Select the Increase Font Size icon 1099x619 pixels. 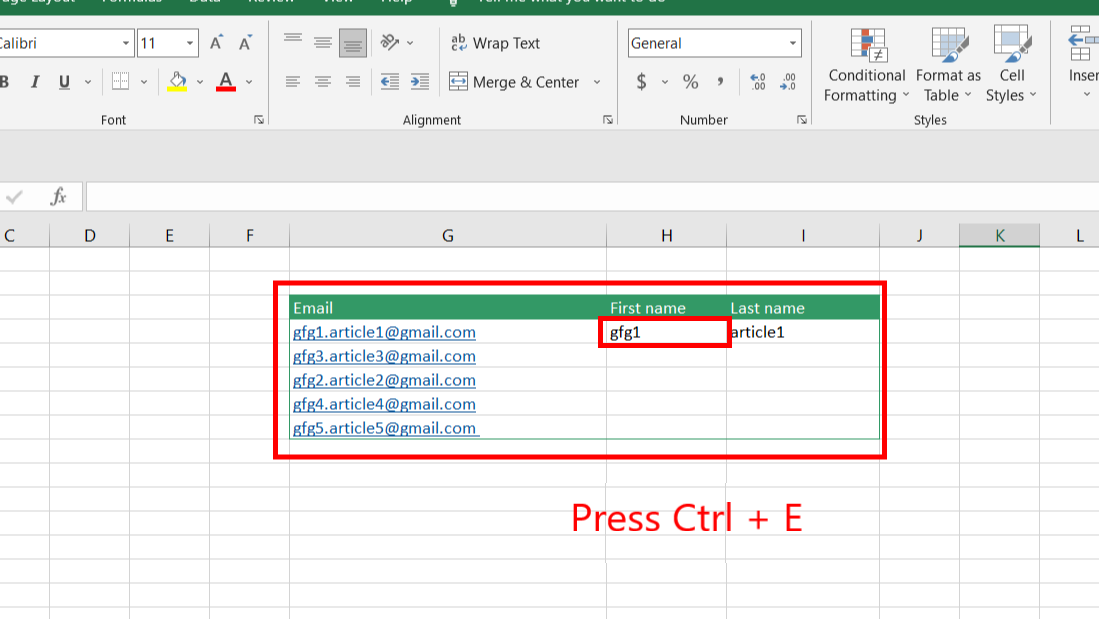coord(216,43)
